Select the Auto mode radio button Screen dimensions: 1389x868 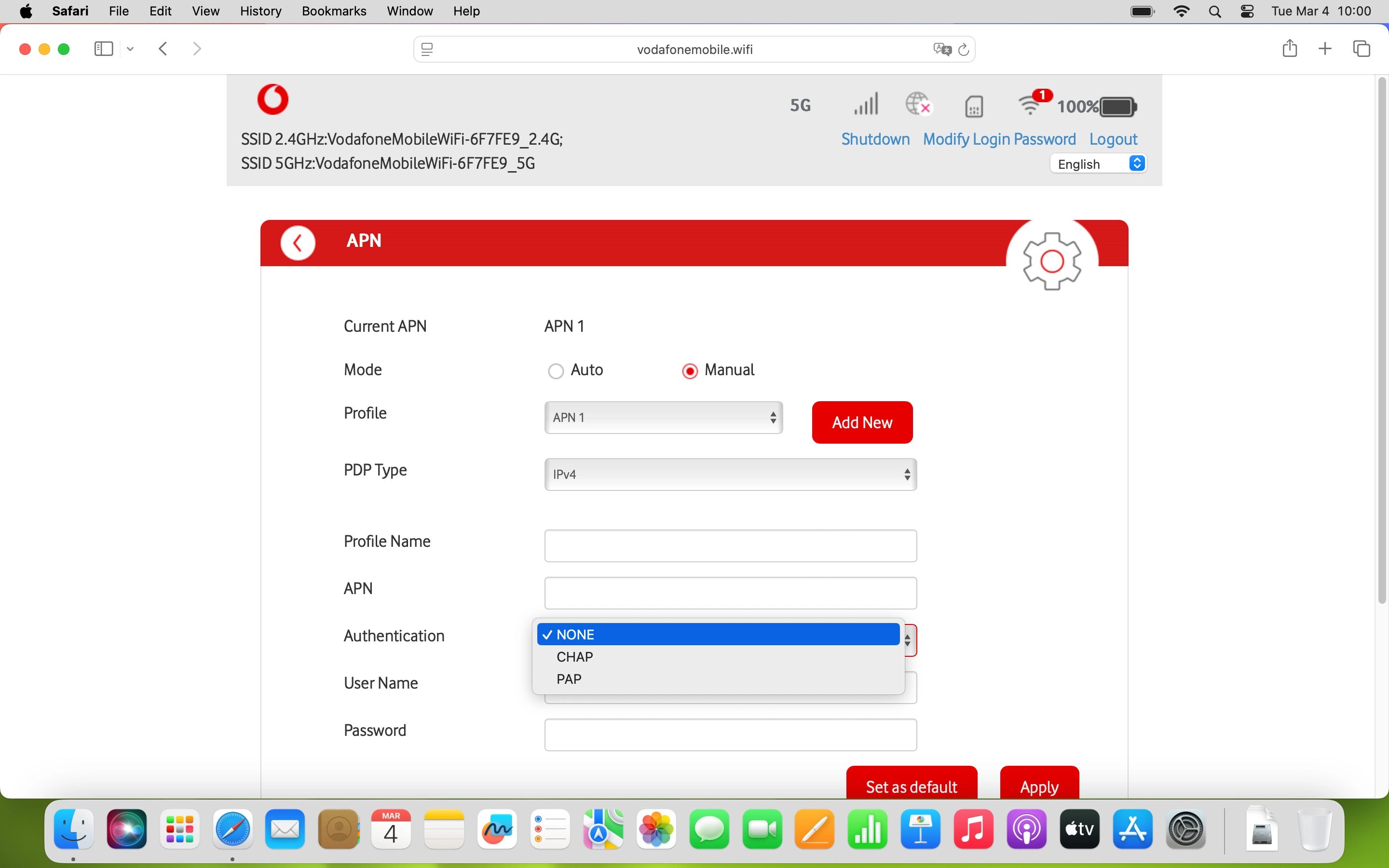coord(555,371)
